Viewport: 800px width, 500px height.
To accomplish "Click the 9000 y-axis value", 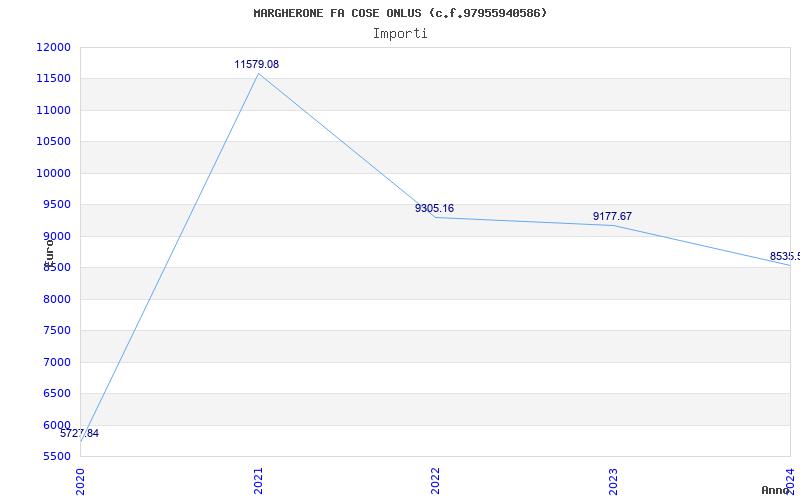I will point(56,236).
